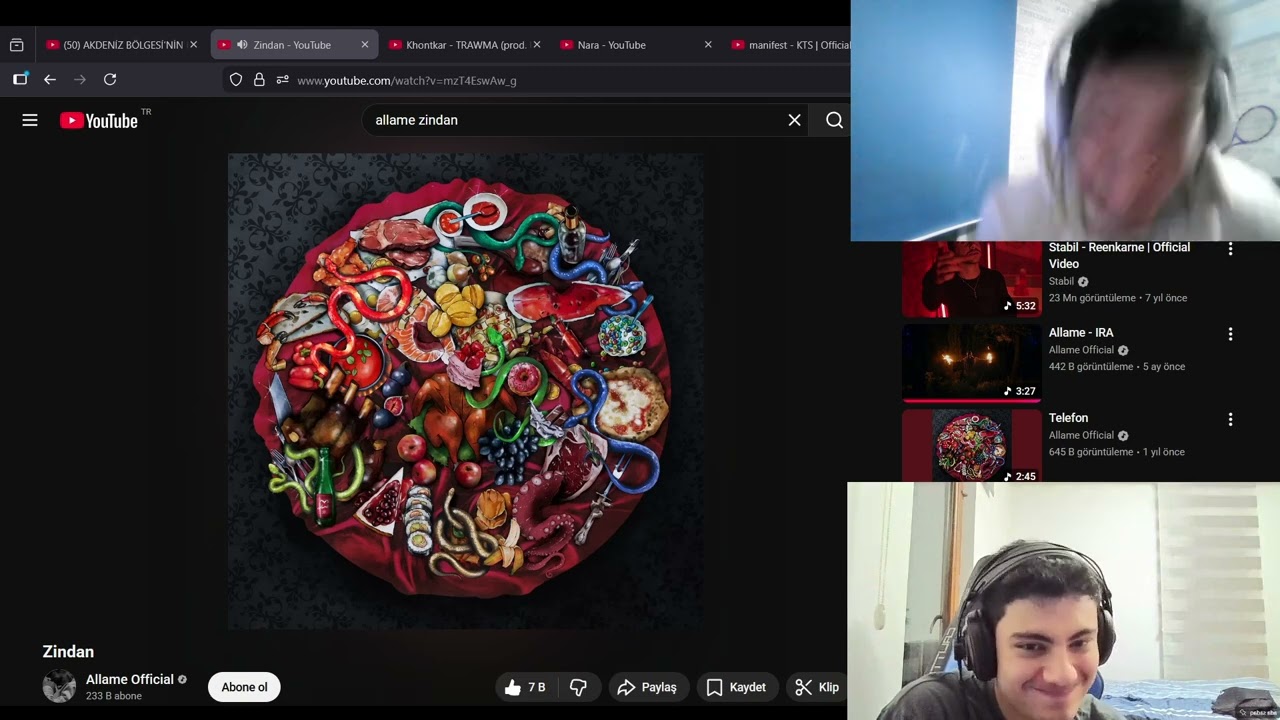Open more options for the Telefon video
Image resolution: width=1280 pixels, height=720 pixels.
[x=1230, y=420]
